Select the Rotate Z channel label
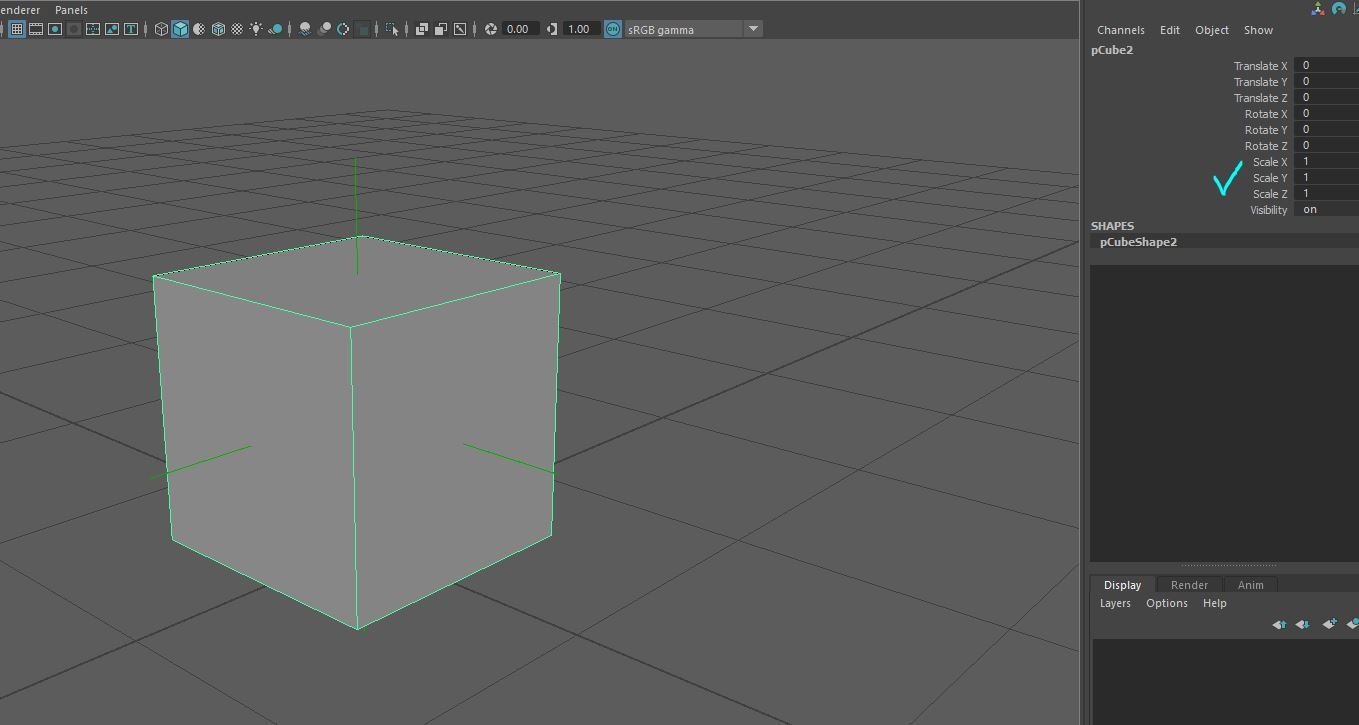1359x725 pixels. click(1266, 146)
